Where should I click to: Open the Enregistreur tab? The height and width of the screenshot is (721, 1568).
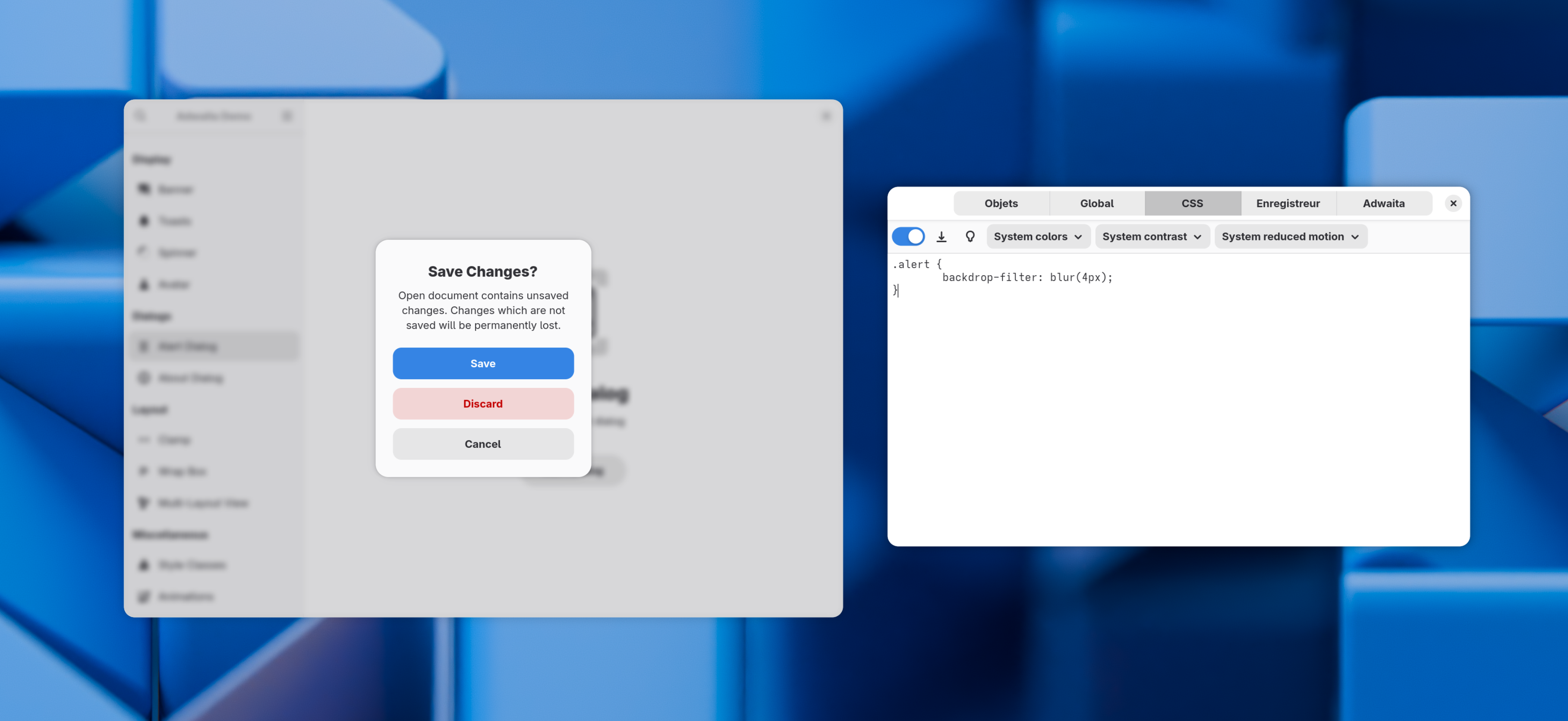tap(1288, 203)
